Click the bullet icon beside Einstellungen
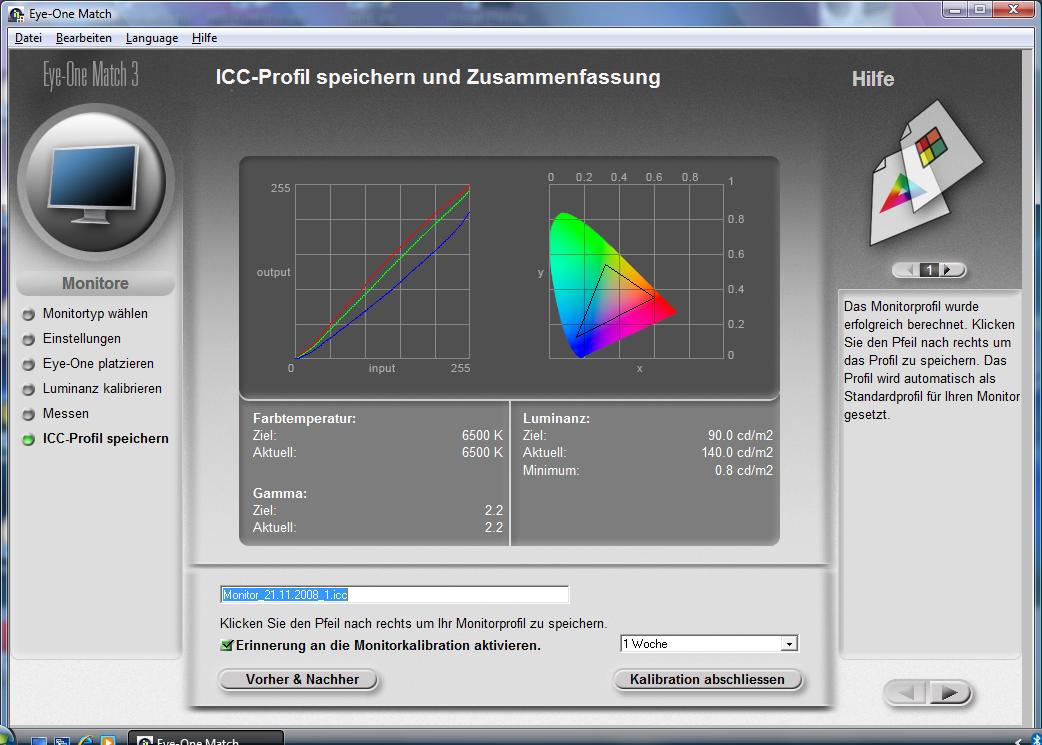 pos(28,340)
